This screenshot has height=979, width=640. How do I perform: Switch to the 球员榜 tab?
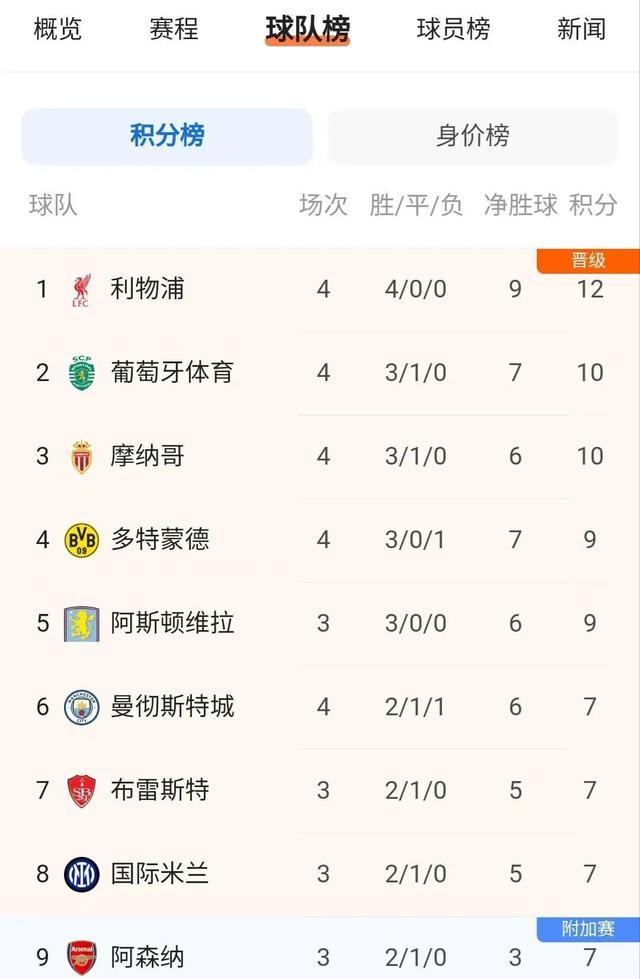click(x=448, y=30)
